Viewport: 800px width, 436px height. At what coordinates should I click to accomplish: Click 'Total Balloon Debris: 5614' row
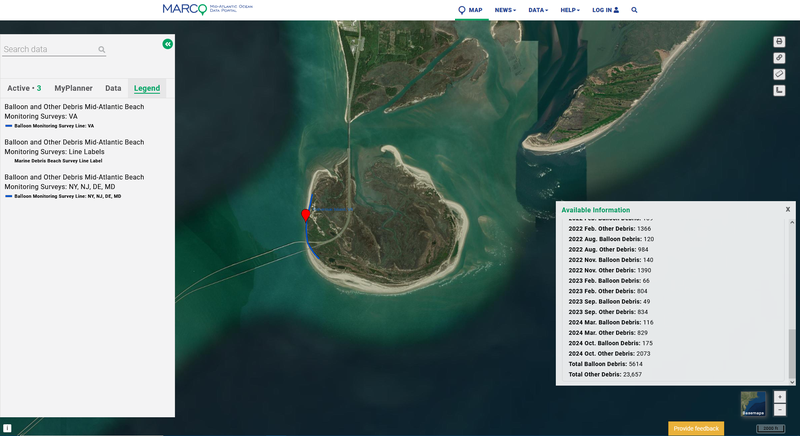606,364
